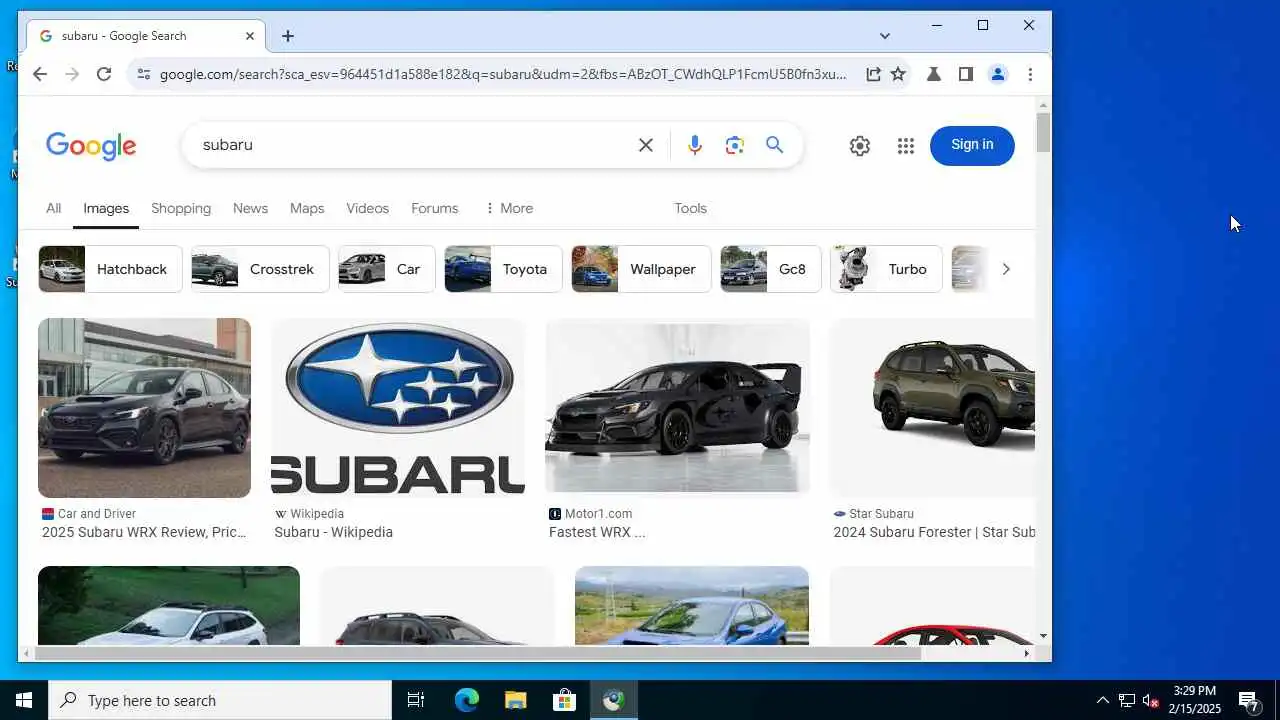Open 'Subaru - Wikipedia' link
Viewport: 1280px width, 720px height.
[x=333, y=532]
